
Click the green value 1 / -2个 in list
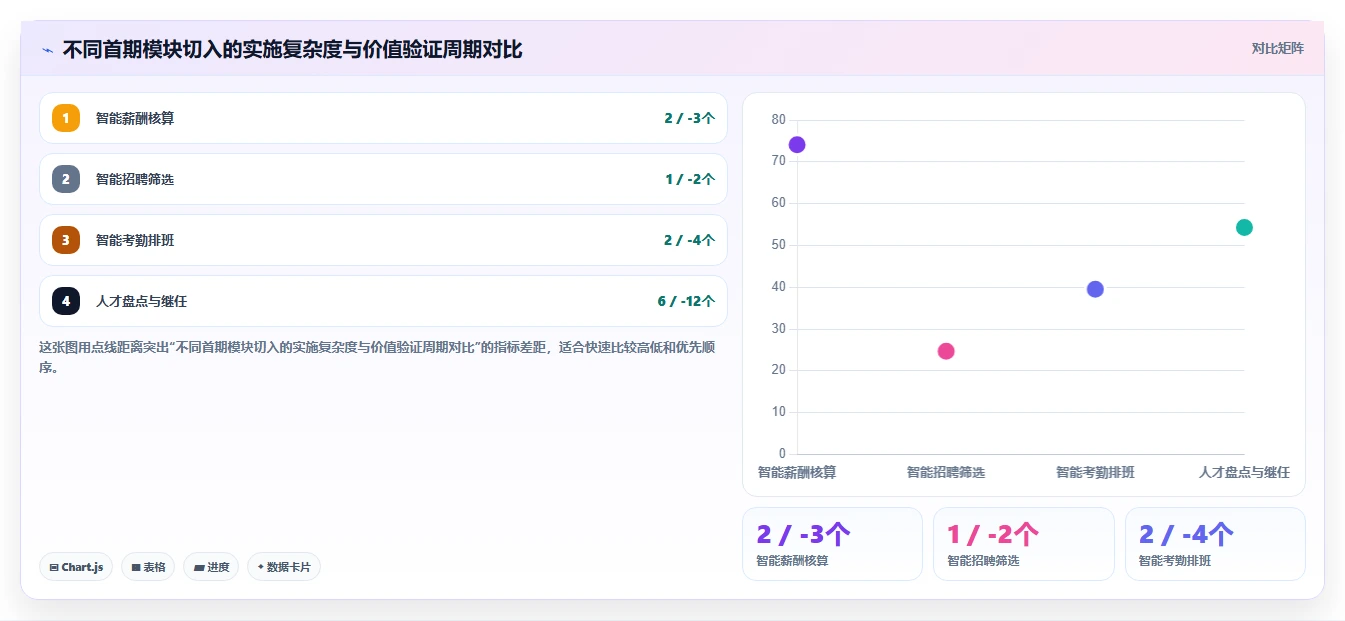pyautogui.click(x=690, y=179)
